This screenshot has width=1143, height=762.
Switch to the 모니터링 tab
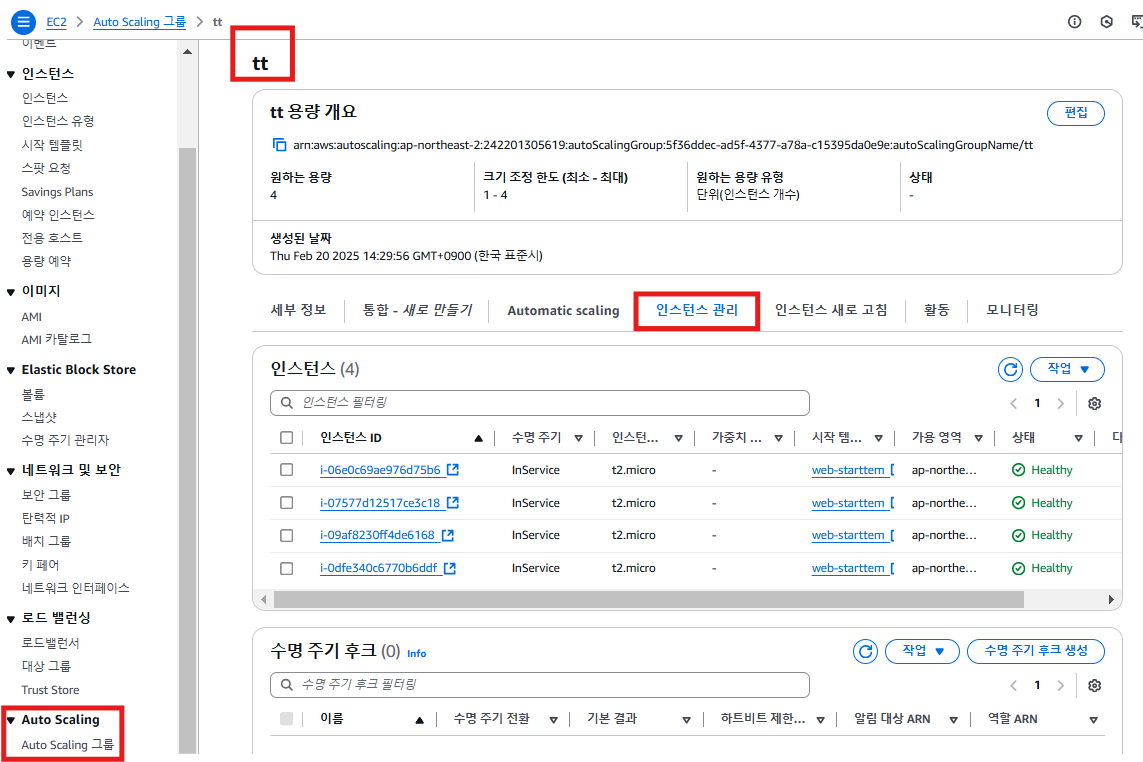tap(1013, 310)
